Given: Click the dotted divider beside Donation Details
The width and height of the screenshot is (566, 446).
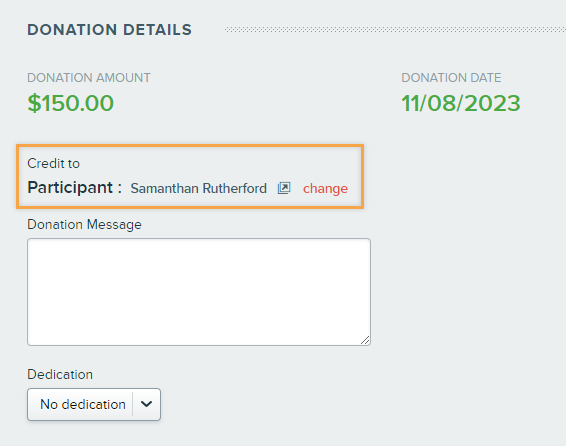Looking at the screenshot, I should pyautogui.click(x=395, y=30).
